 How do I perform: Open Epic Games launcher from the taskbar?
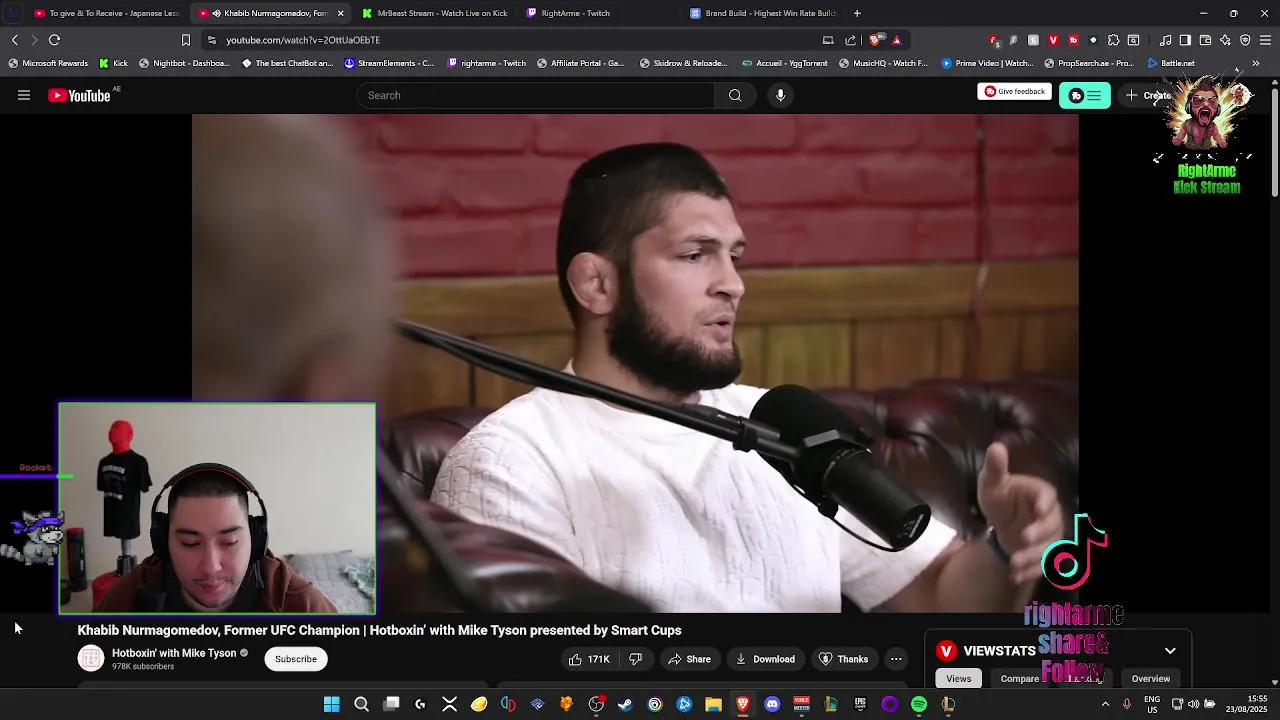860,704
